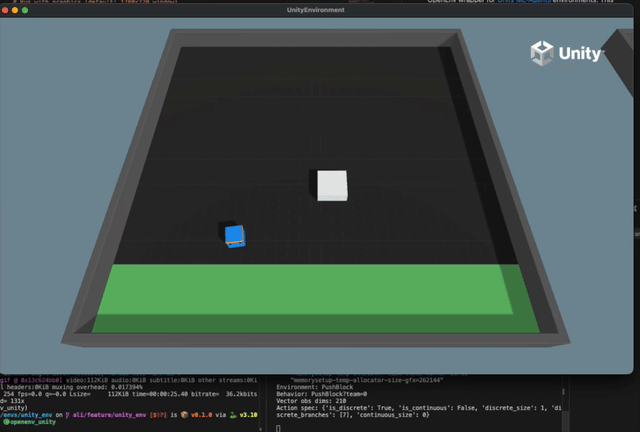
Task: Click the Python snake icon before v3.10
Action: (x=233, y=415)
